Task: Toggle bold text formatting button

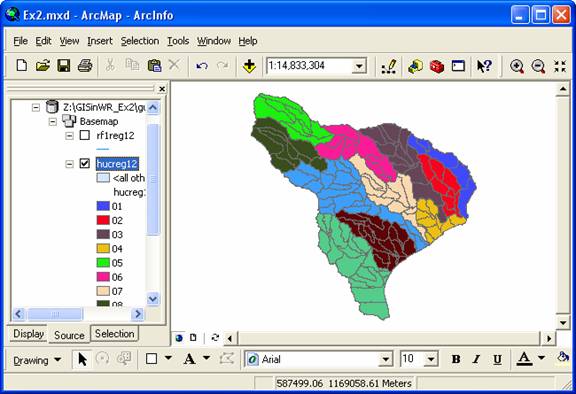Action: tap(456, 359)
